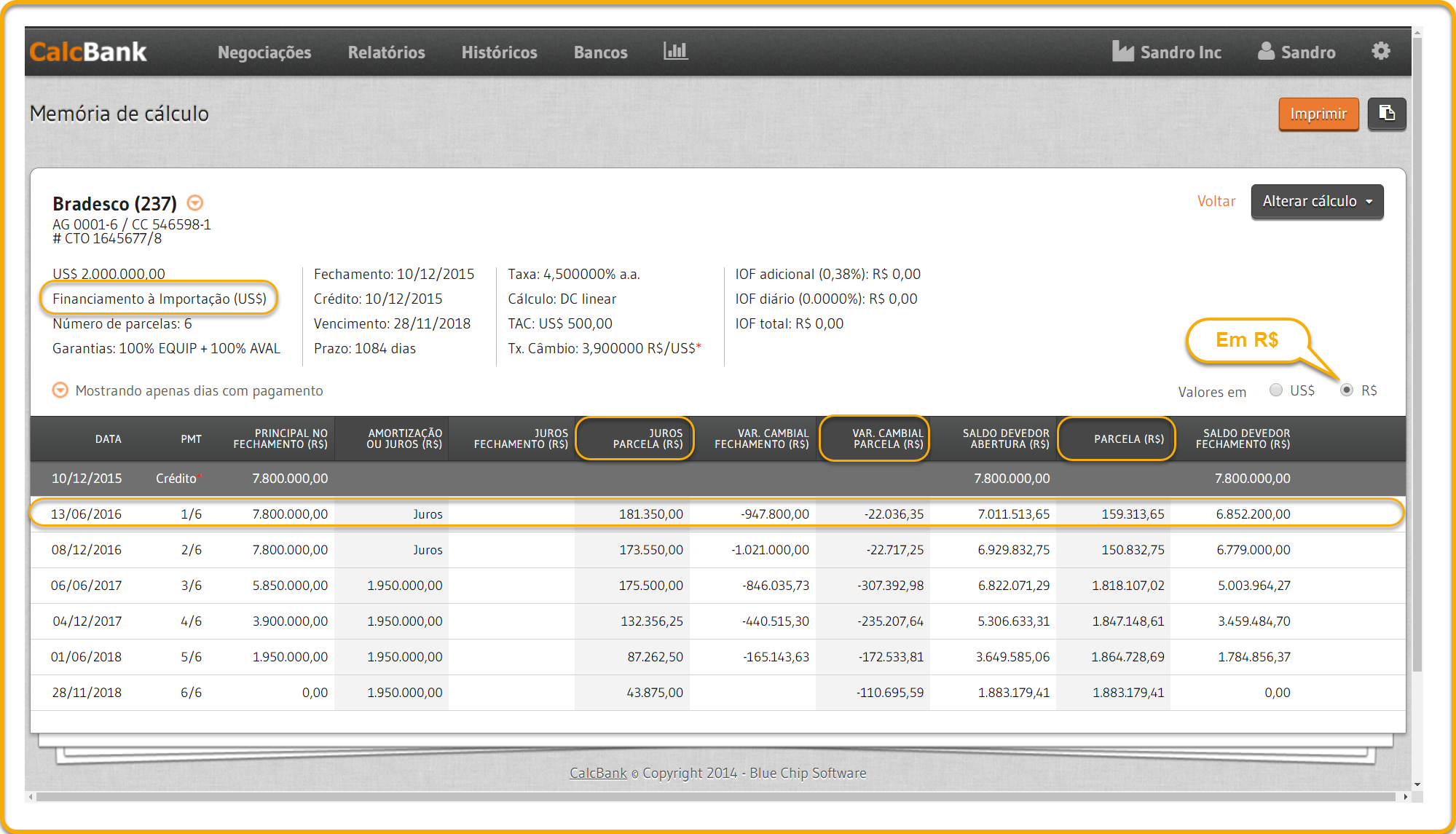Viewport: 1456px width, 834px height.
Task: Click the 10/12/2015 Crédito row date
Action: point(87,478)
